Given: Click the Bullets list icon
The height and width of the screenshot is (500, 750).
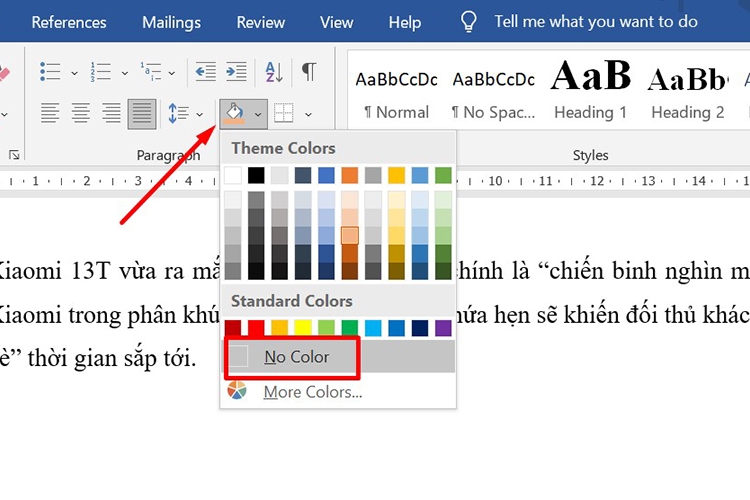Looking at the screenshot, I should tap(50, 72).
